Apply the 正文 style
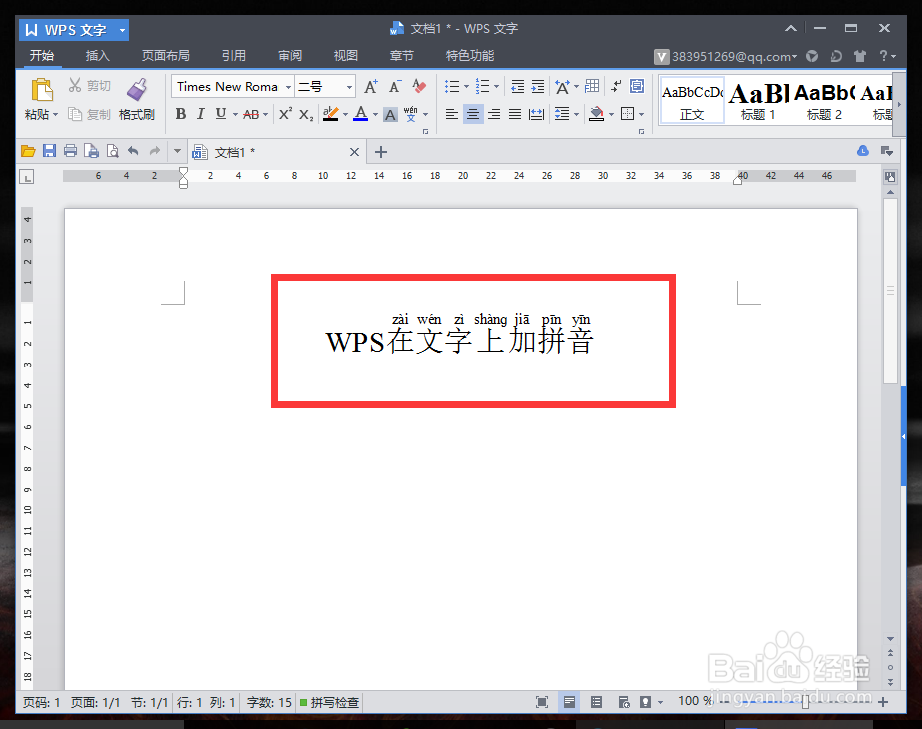 (692, 101)
